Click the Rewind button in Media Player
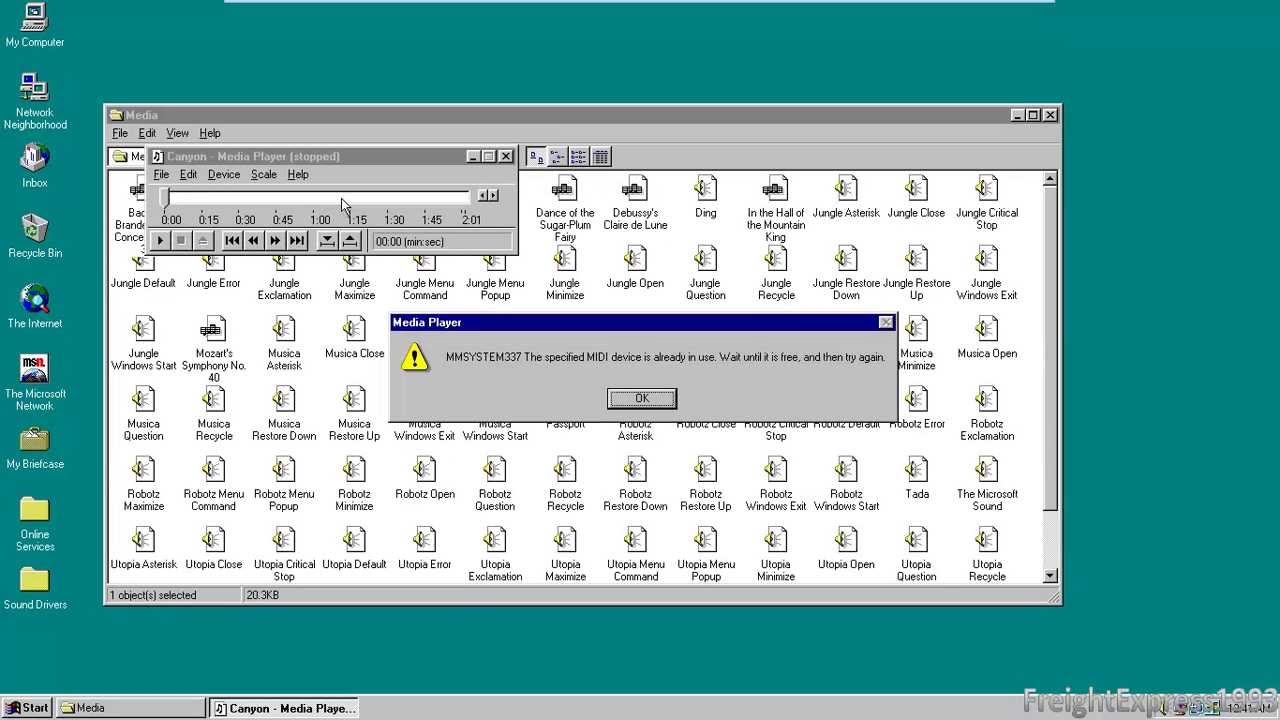 click(254, 241)
